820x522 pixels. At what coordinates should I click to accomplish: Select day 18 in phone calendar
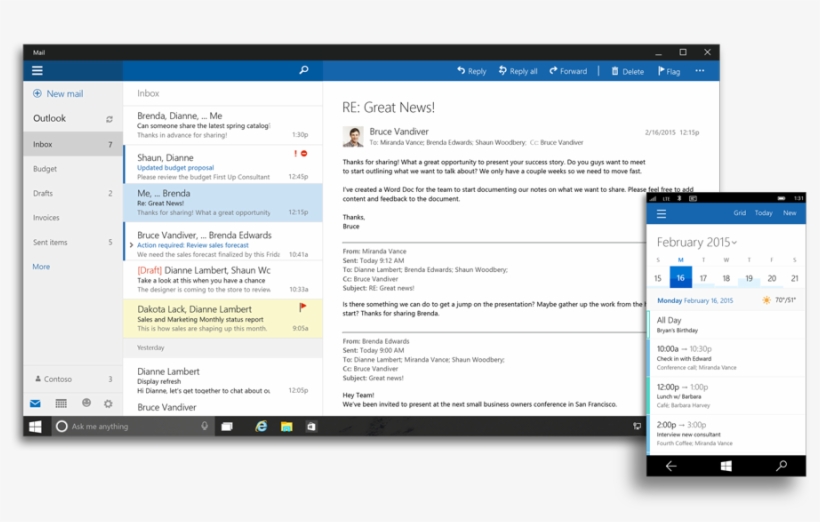click(x=726, y=278)
